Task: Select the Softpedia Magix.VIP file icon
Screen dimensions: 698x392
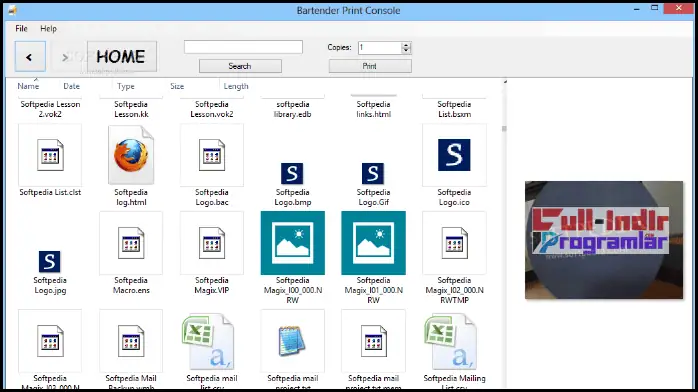Action: (x=212, y=243)
